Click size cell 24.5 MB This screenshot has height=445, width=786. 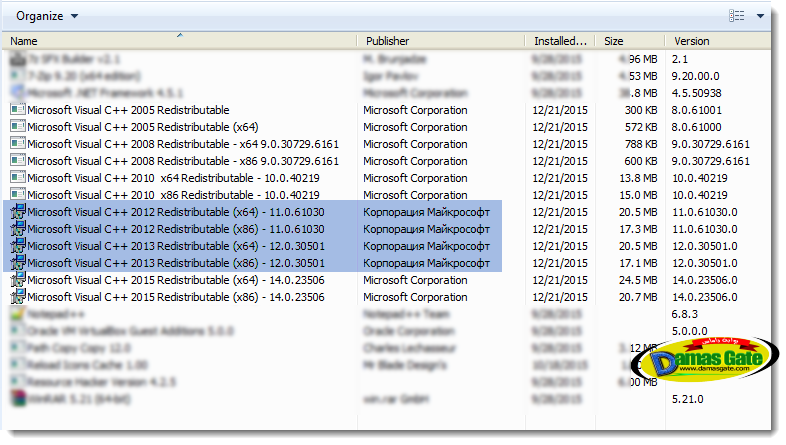638,280
